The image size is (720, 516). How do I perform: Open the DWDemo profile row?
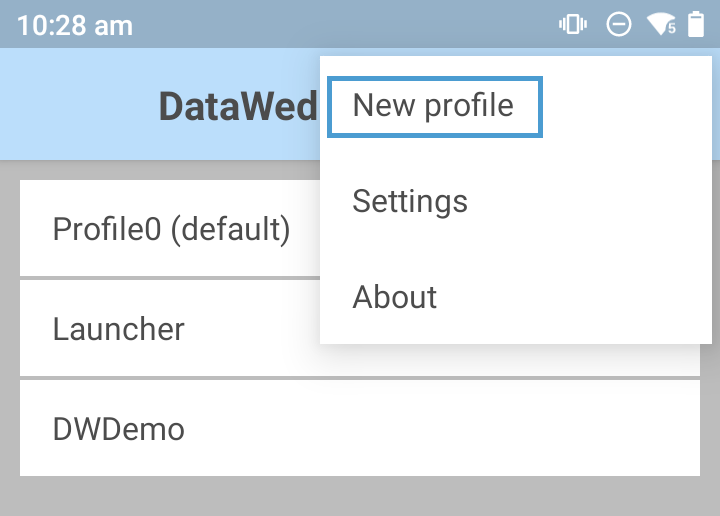click(x=360, y=428)
